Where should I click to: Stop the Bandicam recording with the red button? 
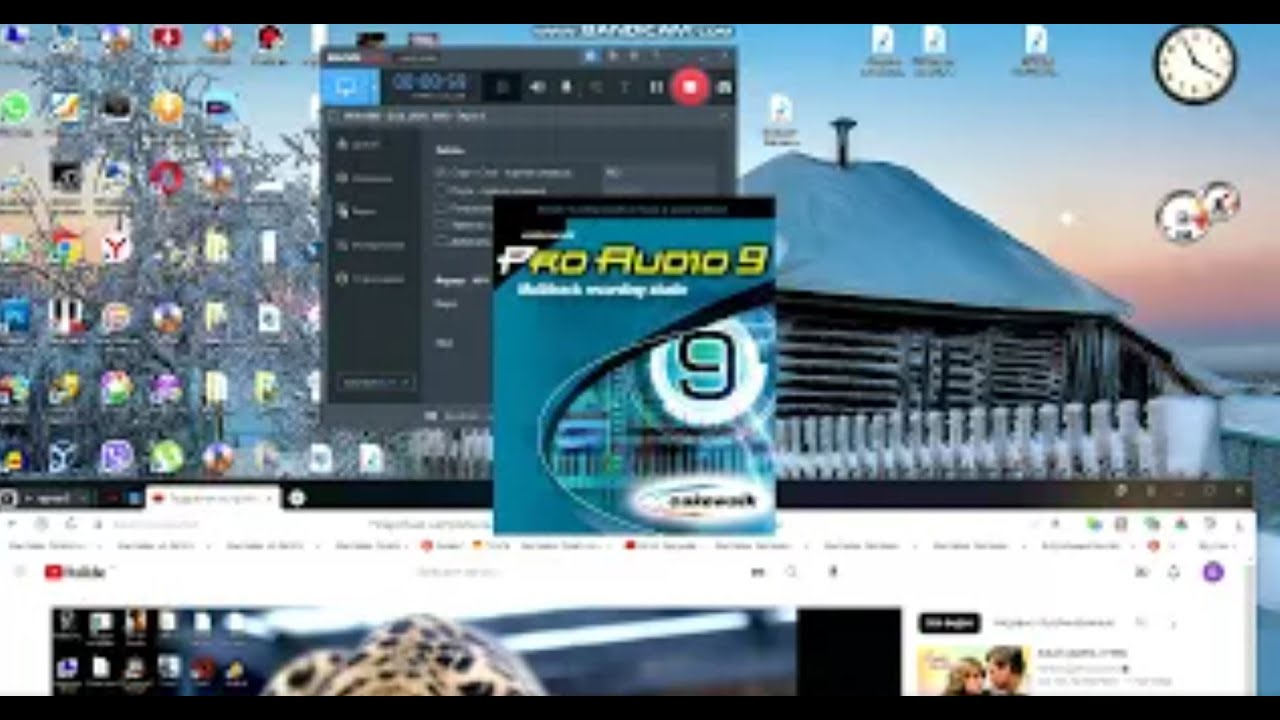(x=689, y=87)
